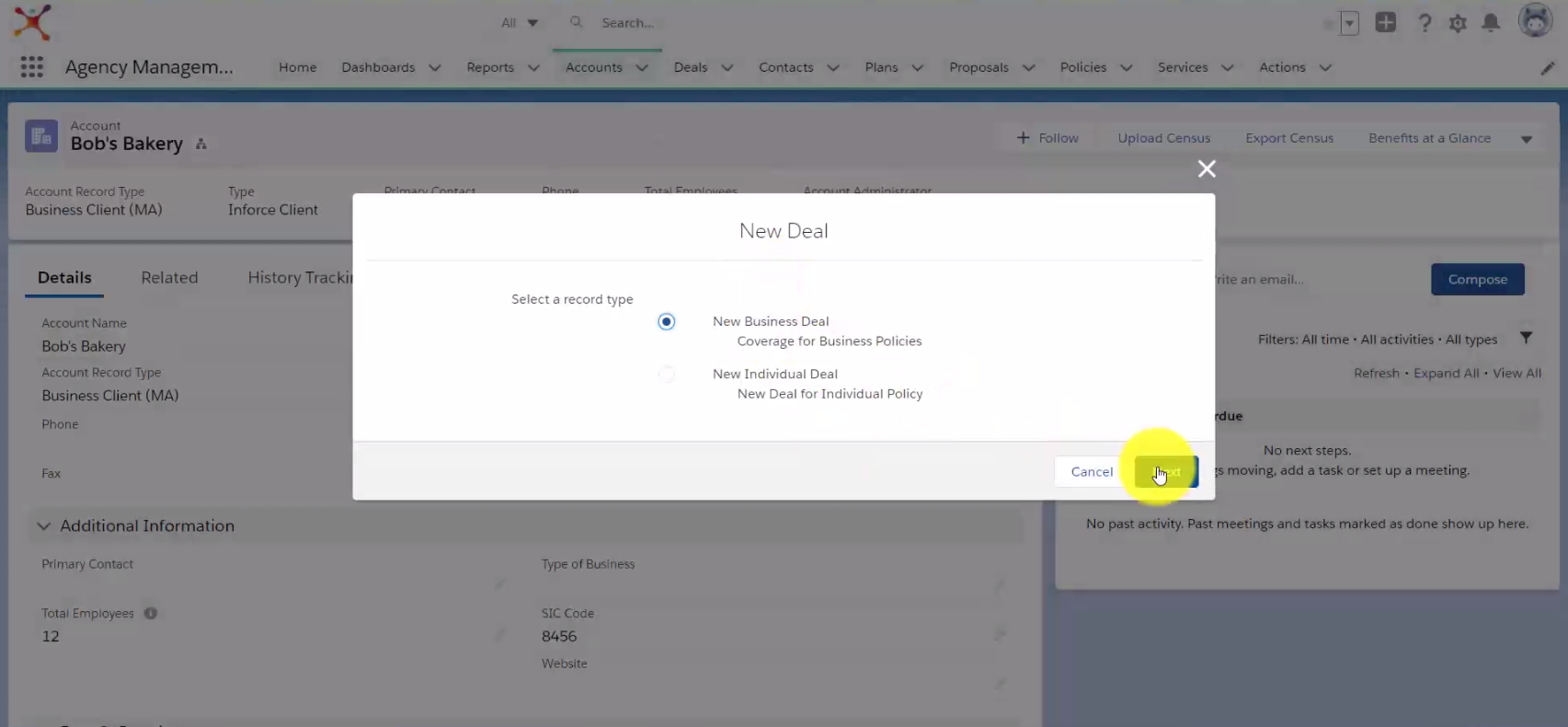Close the New Deal dialog with X
Image resolution: width=1568 pixels, height=727 pixels.
[x=1207, y=168]
